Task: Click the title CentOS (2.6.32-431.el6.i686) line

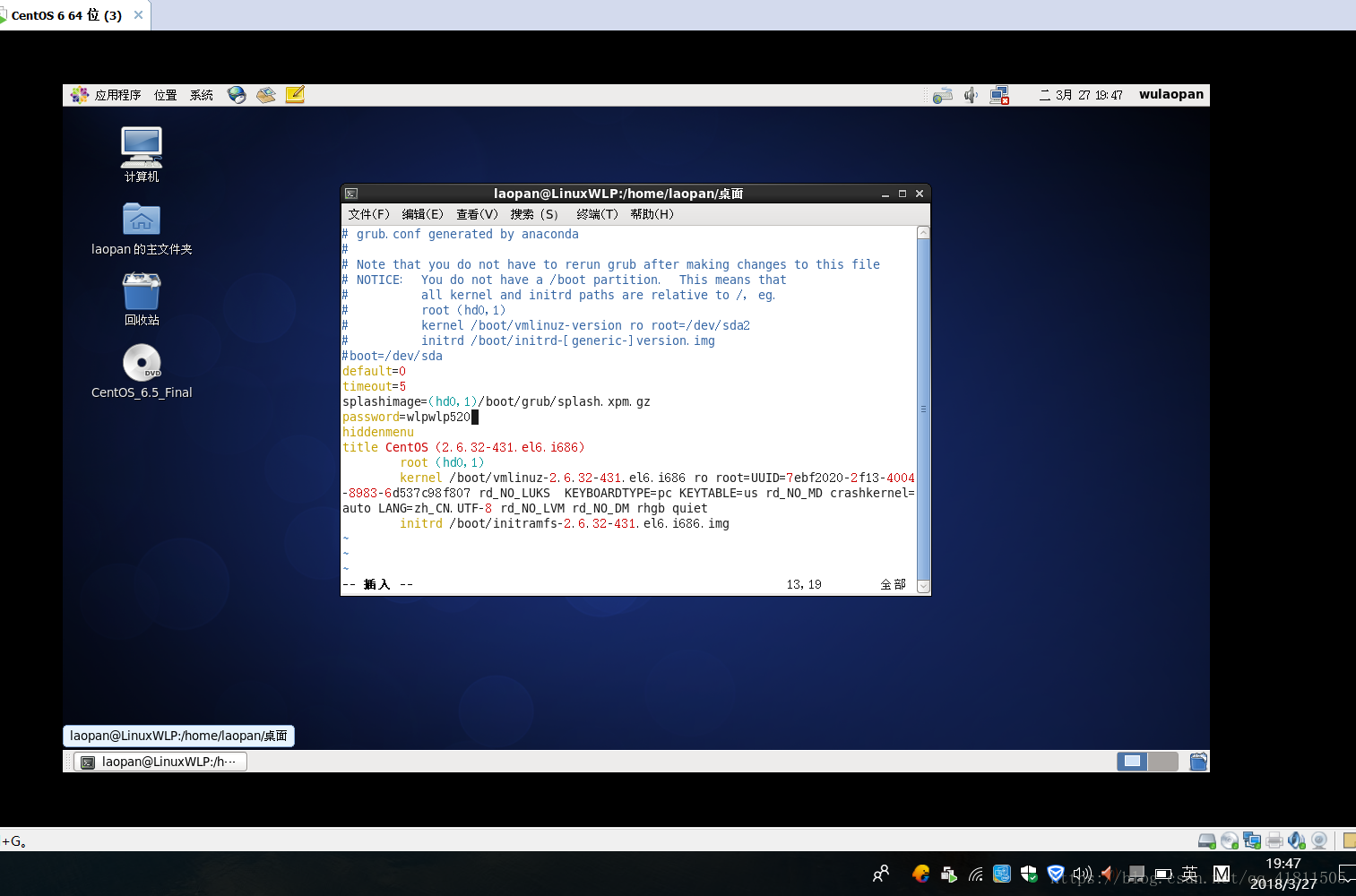Action: [463, 447]
